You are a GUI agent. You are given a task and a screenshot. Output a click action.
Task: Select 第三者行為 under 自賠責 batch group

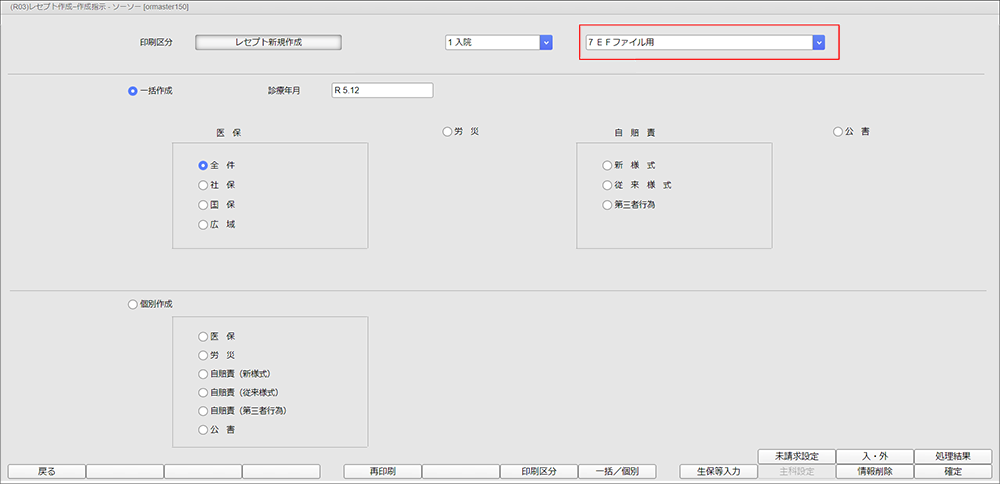click(x=607, y=205)
